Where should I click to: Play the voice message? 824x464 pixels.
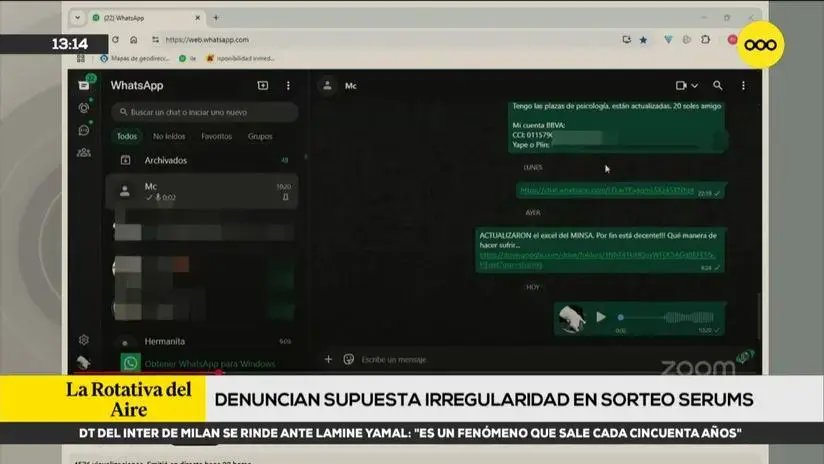pos(601,317)
